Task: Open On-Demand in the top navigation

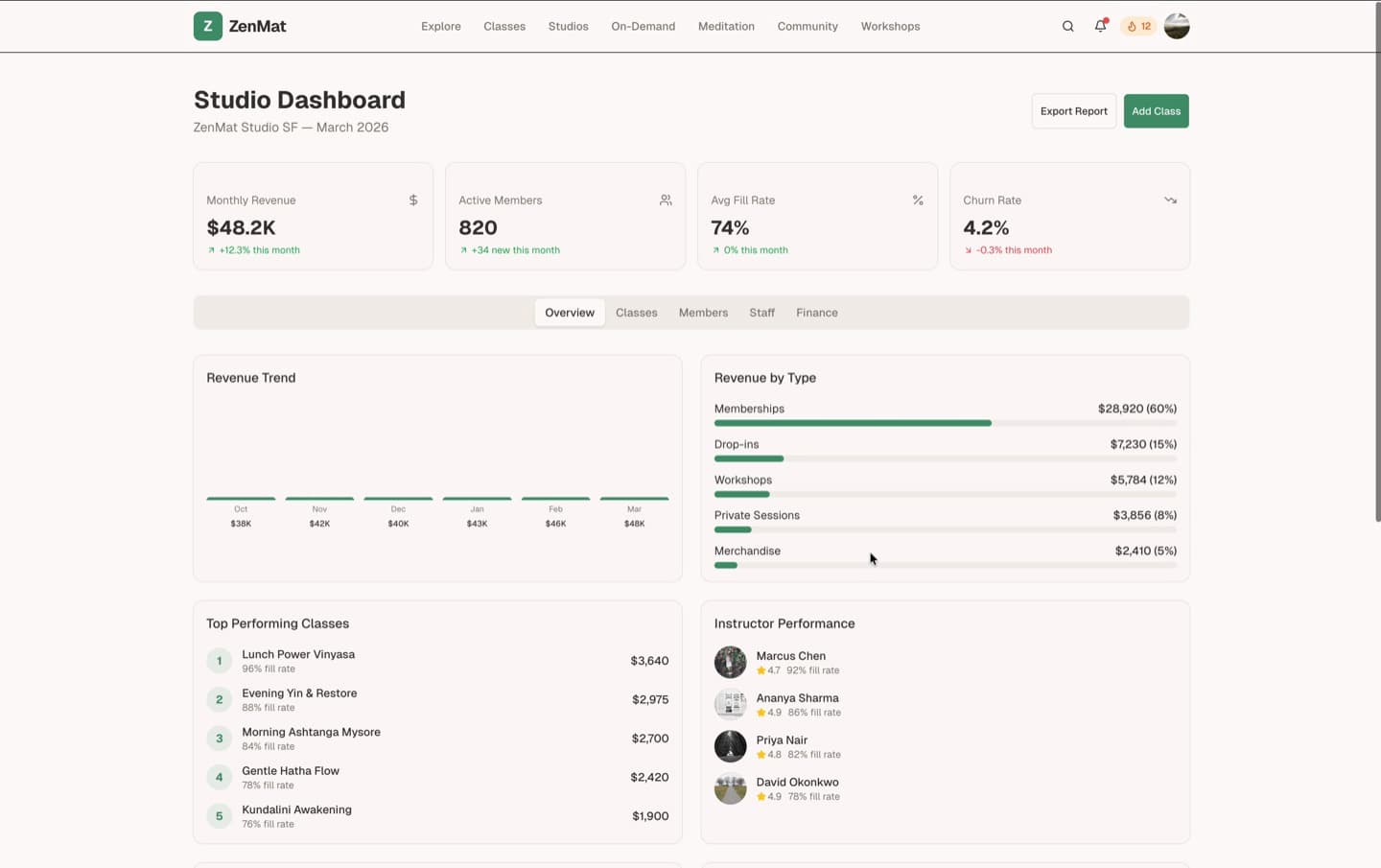Action: (x=644, y=26)
